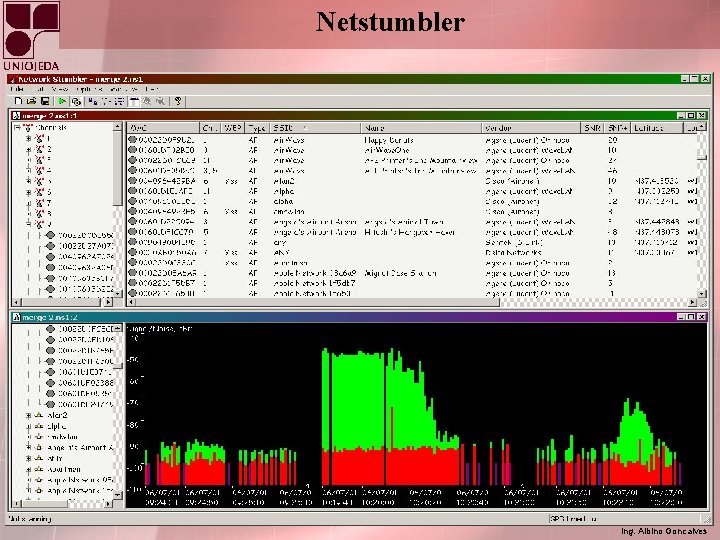
Task: Click the grey circle icon of the Alon2 row
Action: pos(132,181)
